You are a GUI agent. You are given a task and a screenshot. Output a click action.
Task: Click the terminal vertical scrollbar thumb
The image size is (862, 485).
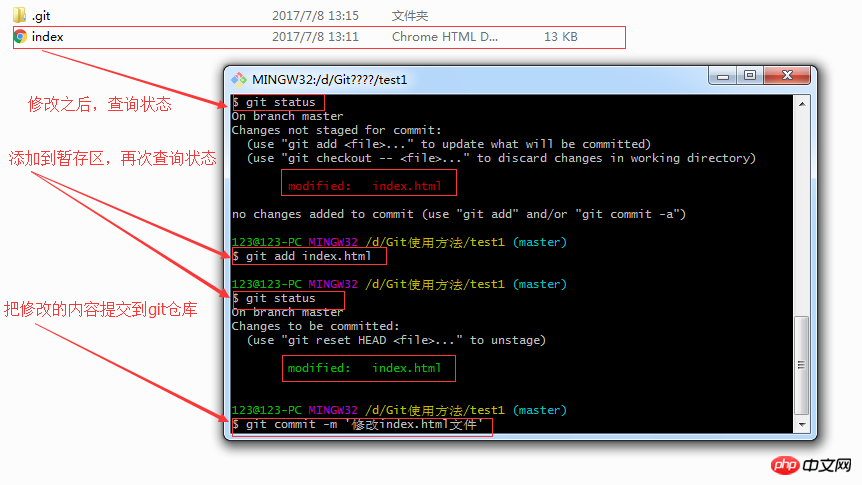802,365
